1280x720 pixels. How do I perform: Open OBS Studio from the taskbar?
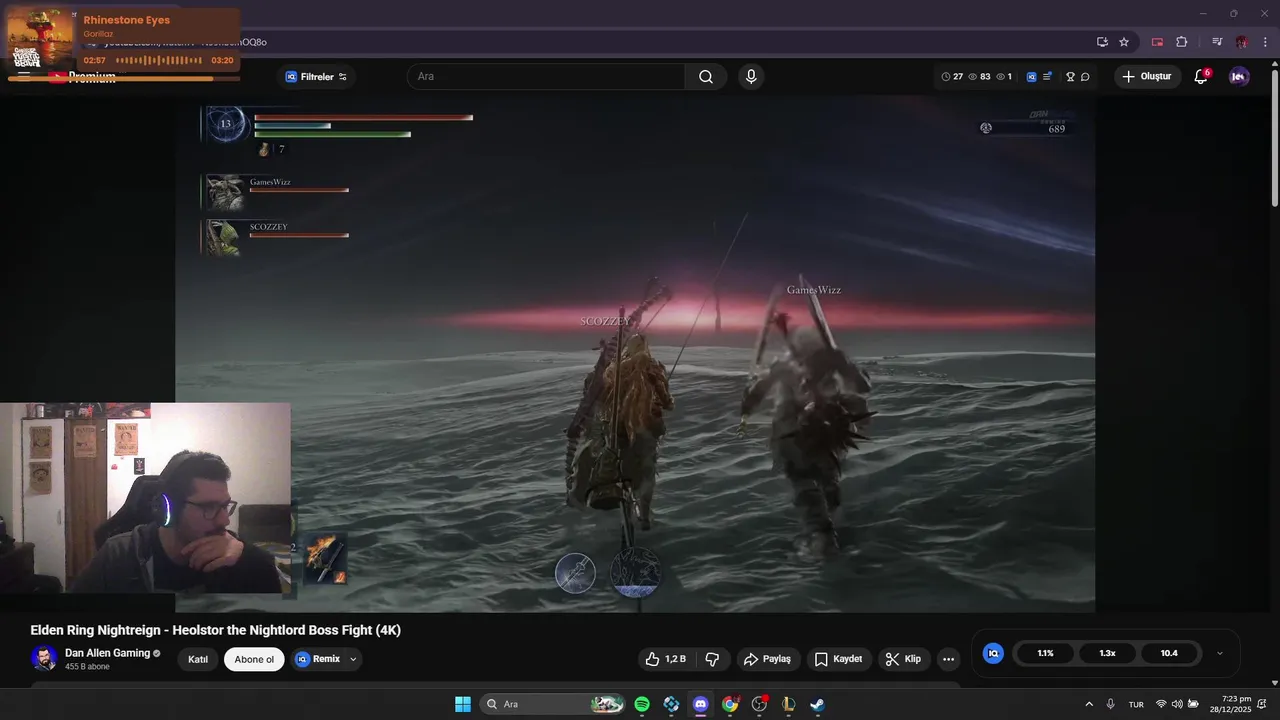[x=759, y=704]
